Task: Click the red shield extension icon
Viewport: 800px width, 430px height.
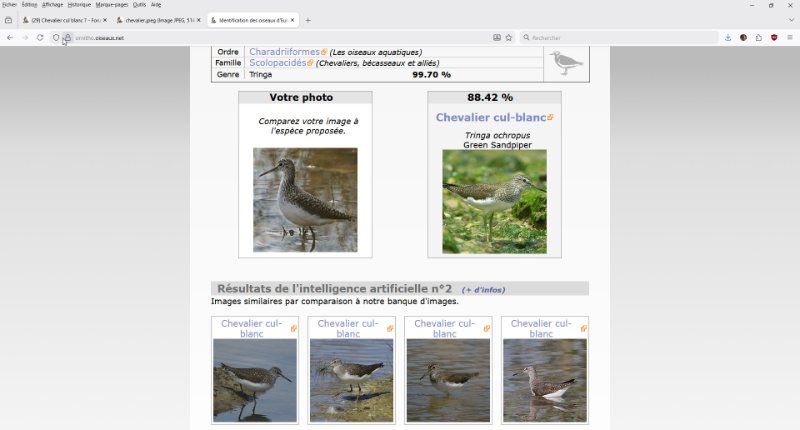Action: point(773,38)
